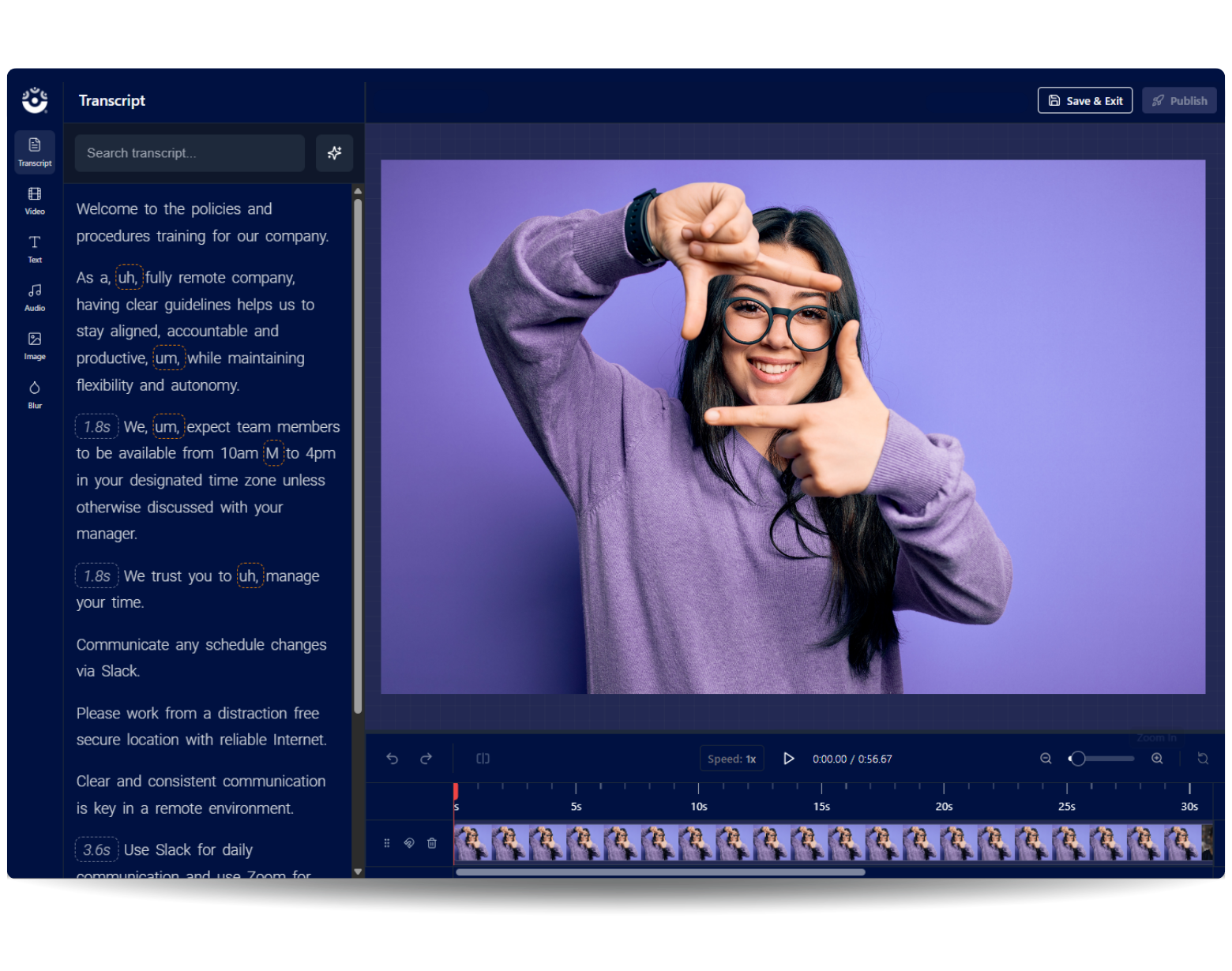Viewport: 1232px width, 971px height.
Task: Click the timeline zoom slider handle
Action: (1077, 759)
